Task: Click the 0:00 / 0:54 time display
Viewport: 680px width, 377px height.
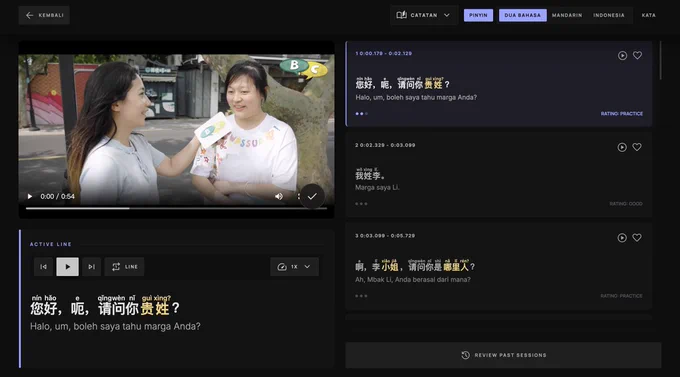Action: (x=57, y=197)
